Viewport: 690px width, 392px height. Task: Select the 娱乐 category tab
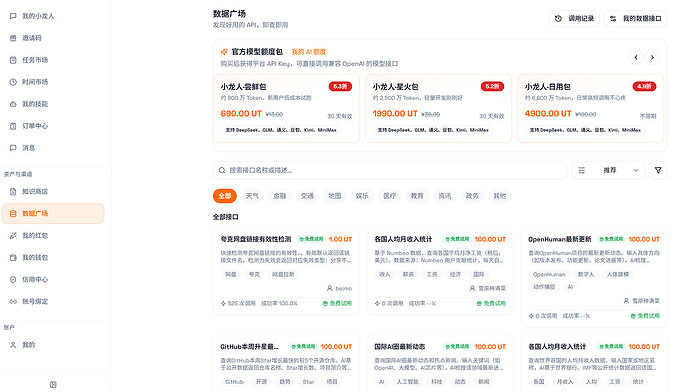tap(362, 196)
